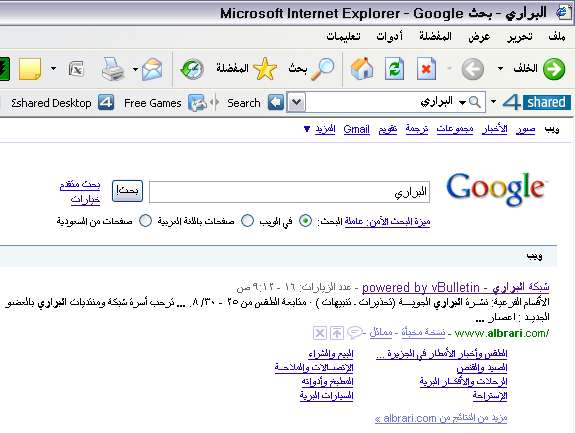Open the Back button history dropdown
Viewport: 575px width, 433px height.
(500, 69)
